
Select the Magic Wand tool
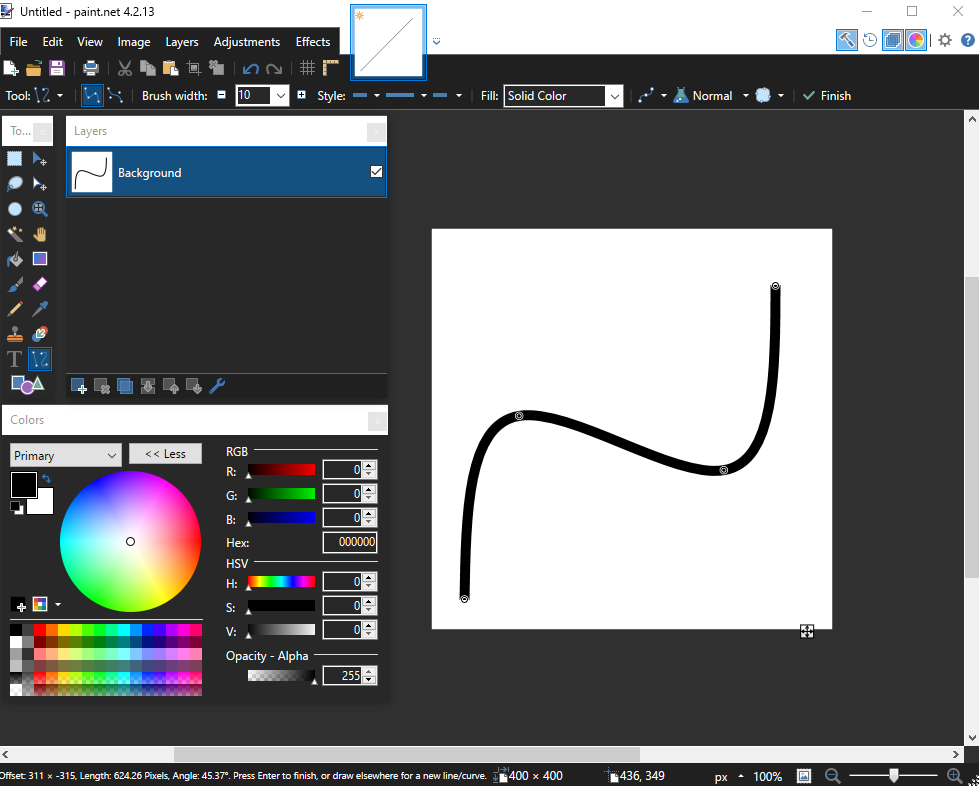pyautogui.click(x=14, y=234)
